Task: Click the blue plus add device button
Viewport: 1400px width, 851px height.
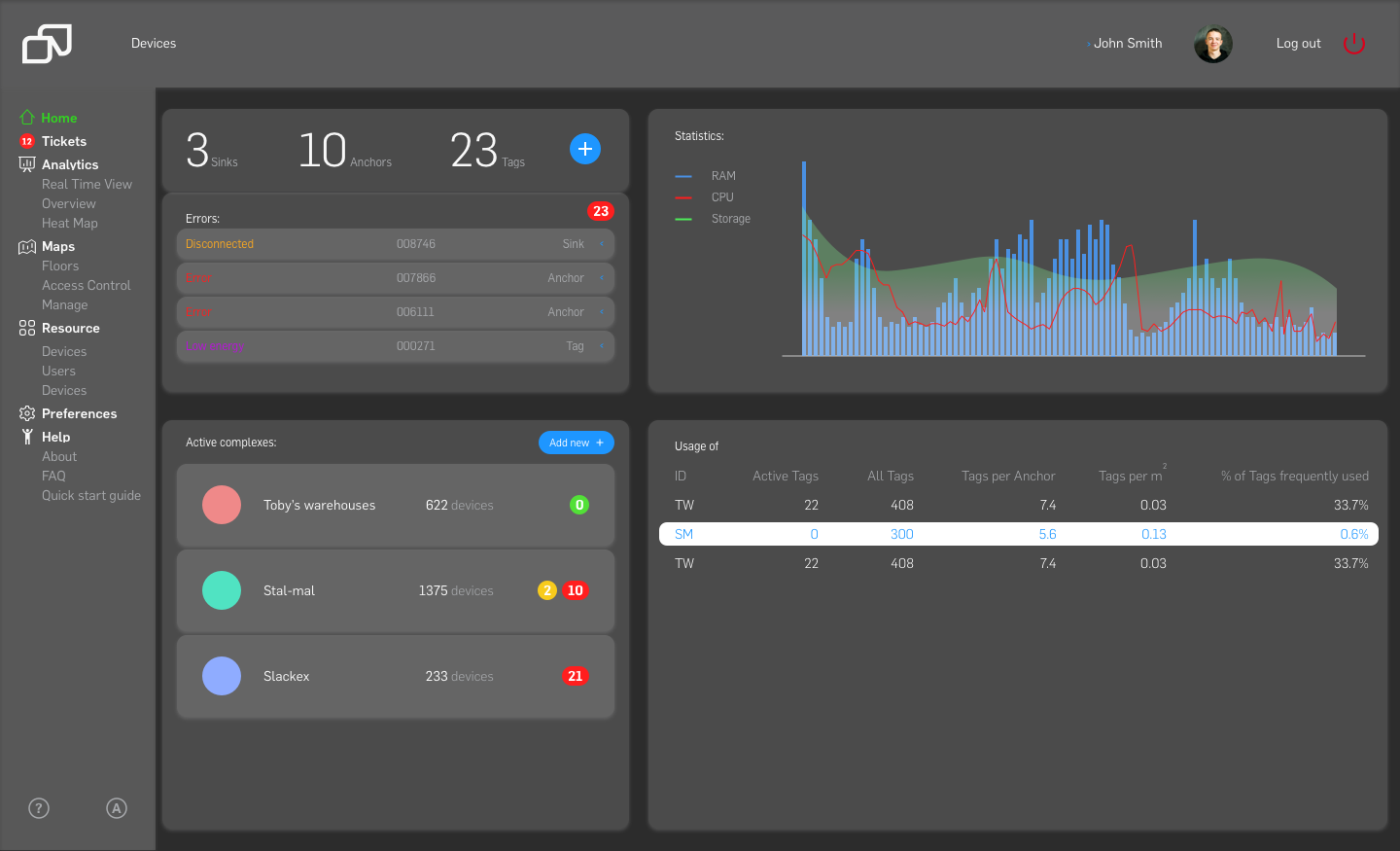Action: click(x=584, y=149)
